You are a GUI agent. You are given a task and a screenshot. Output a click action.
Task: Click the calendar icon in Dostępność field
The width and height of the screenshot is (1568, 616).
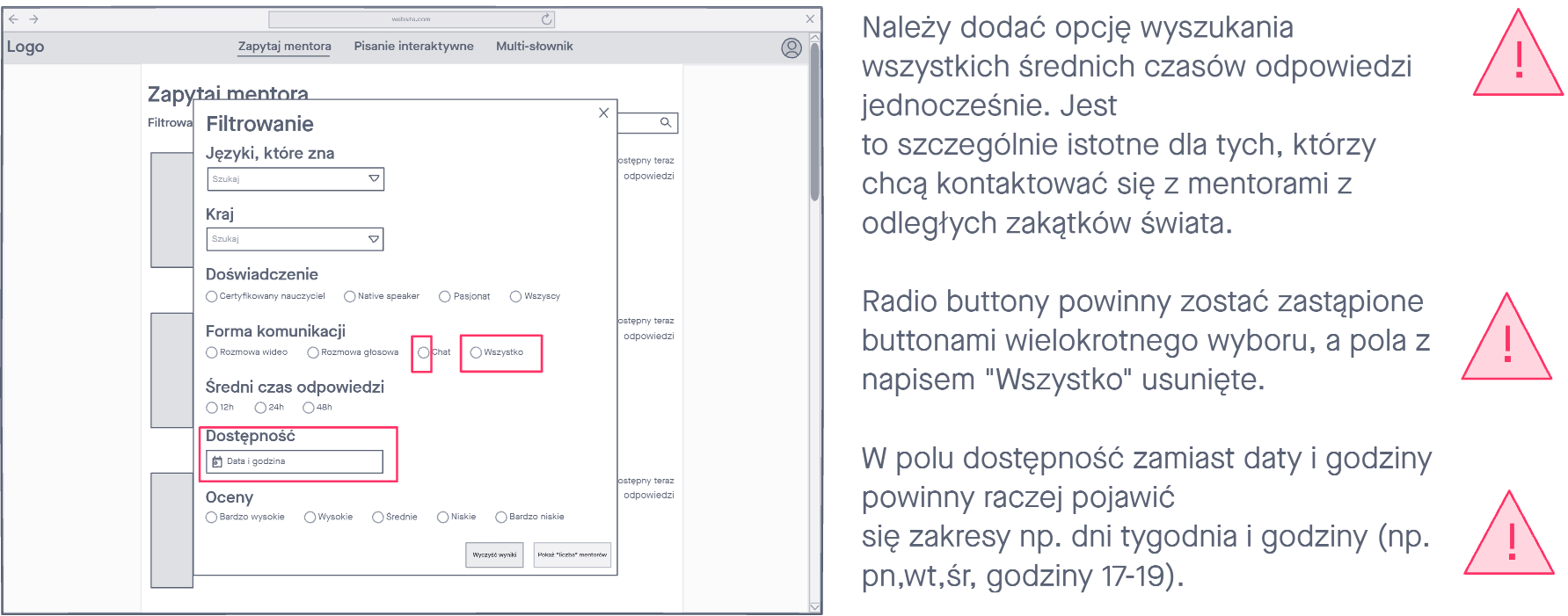pyautogui.click(x=217, y=461)
